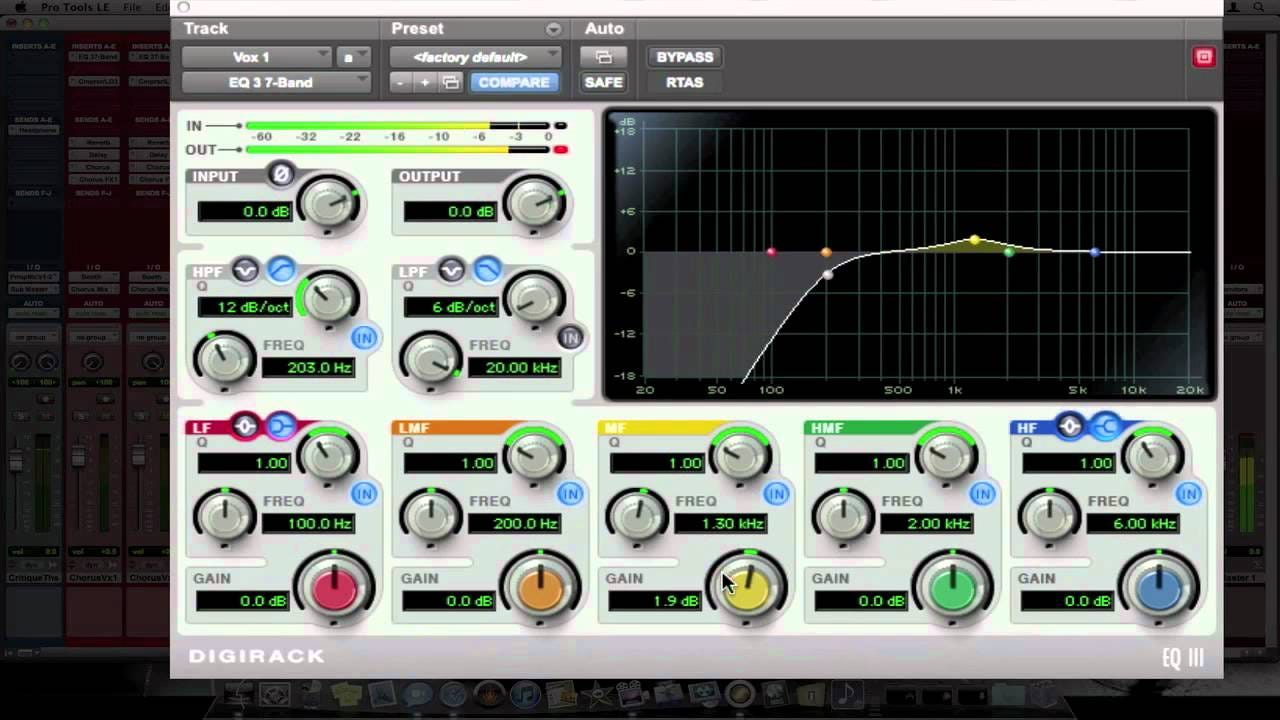Viewport: 1280px width, 720px height.
Task: Invert phase with the INPUT Ø button
Action: (x=281, y=174)
